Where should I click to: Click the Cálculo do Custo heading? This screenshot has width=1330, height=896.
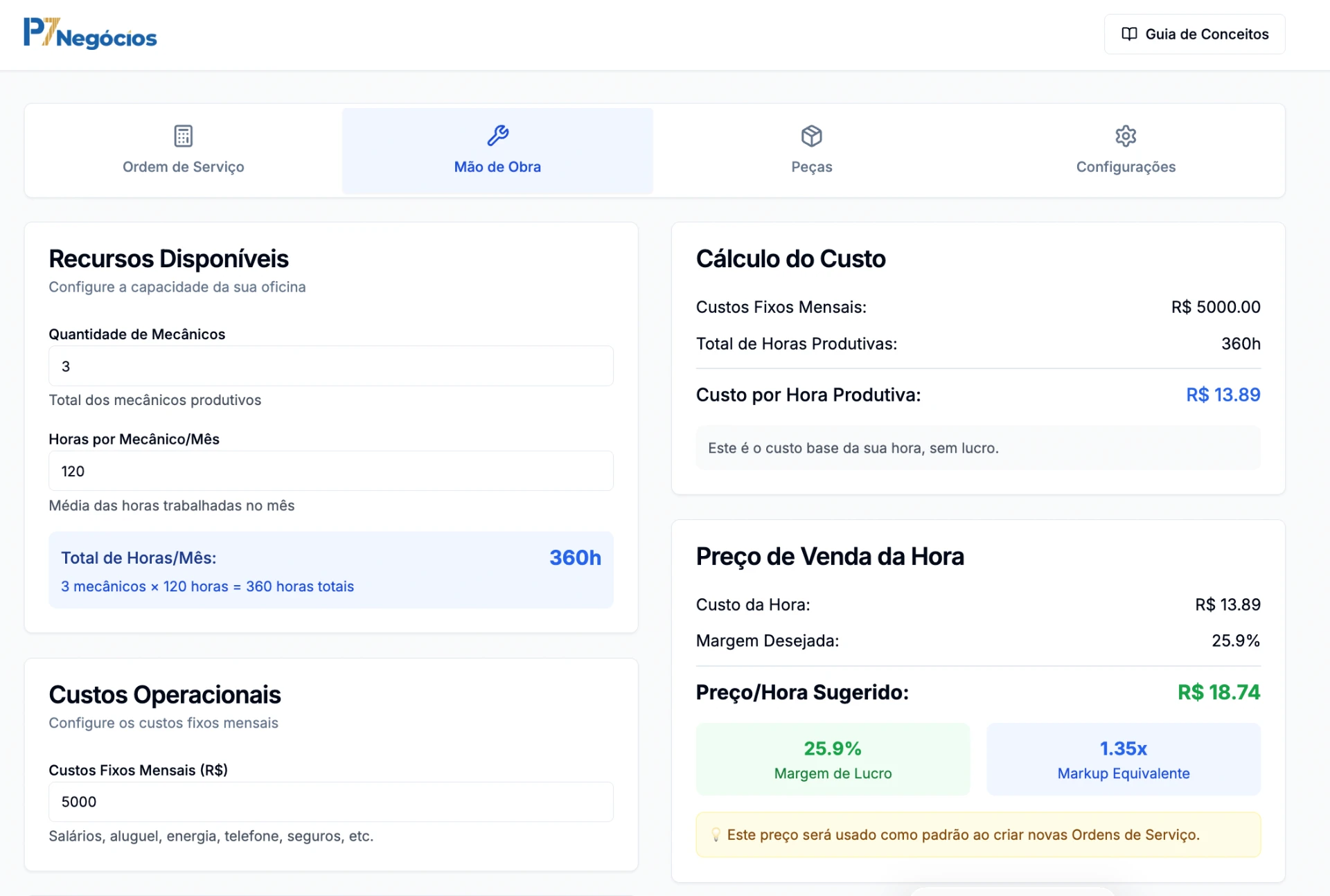pyautogui.click(x=790, y=258)
